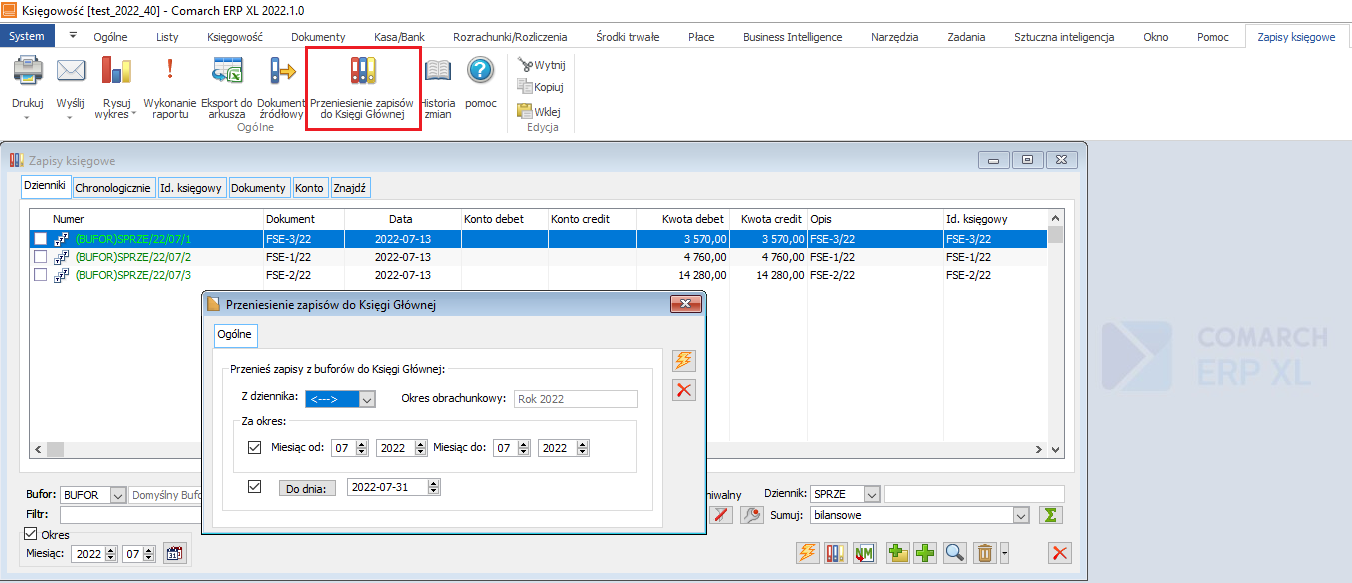Toggle the checkbox next to Do dnia
The width and height of the screenshot is (1352, 583).
pos(254,487)
